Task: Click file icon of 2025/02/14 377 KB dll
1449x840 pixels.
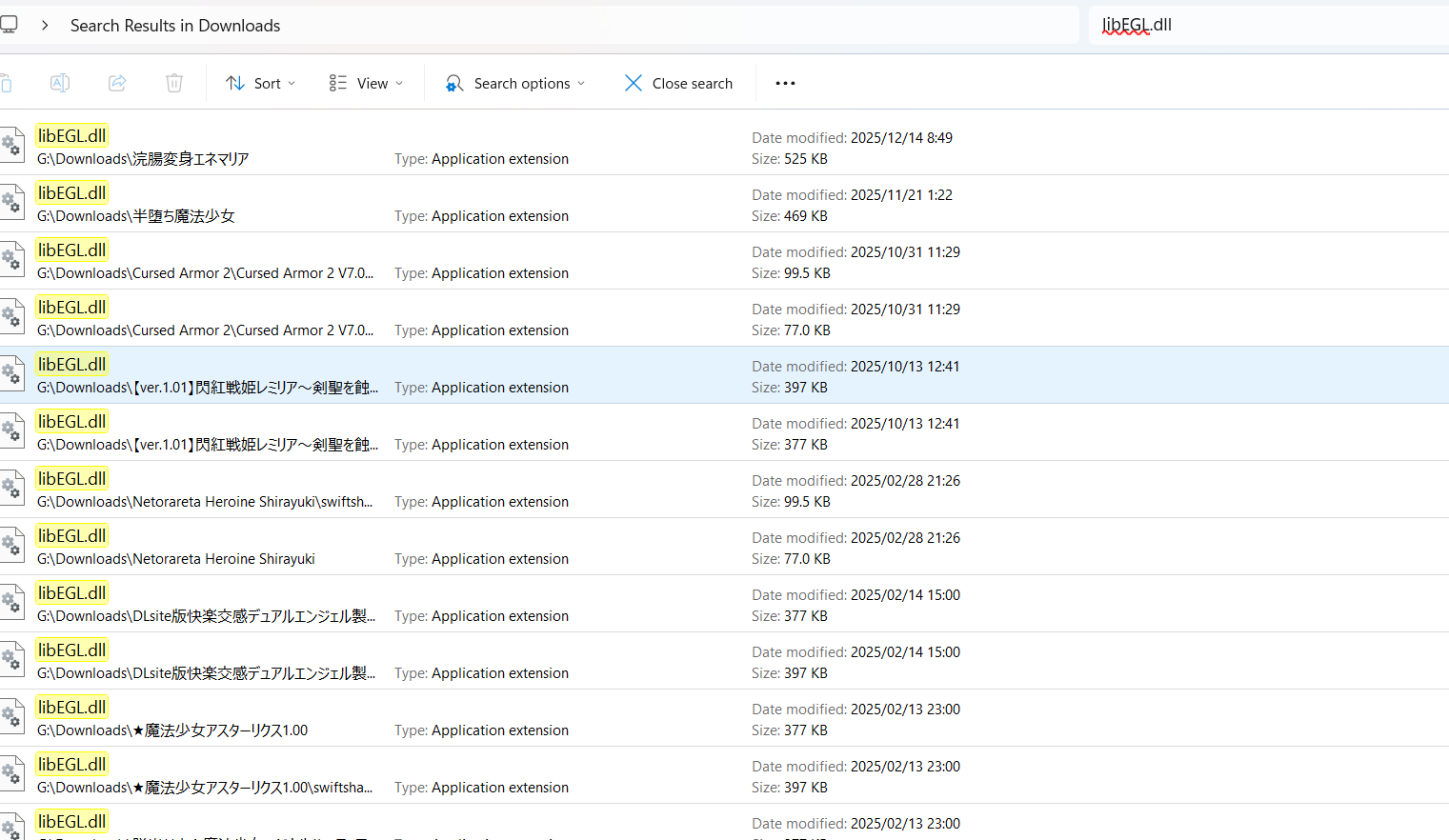Action: click(11, 602)
